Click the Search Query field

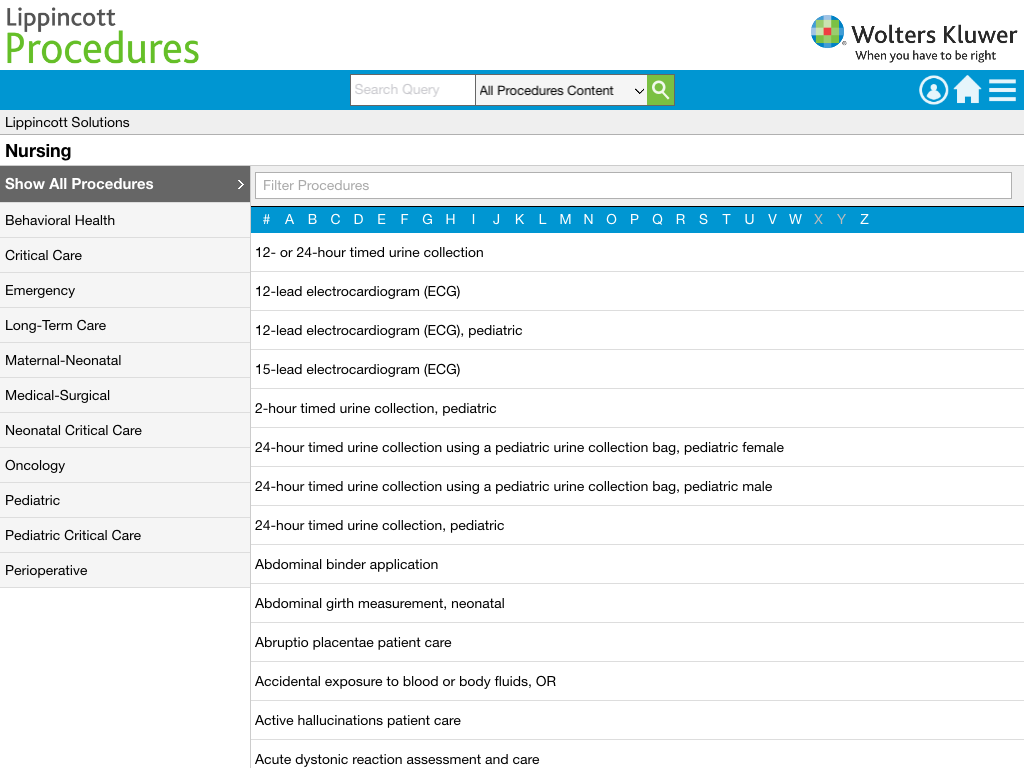[413, 90]
